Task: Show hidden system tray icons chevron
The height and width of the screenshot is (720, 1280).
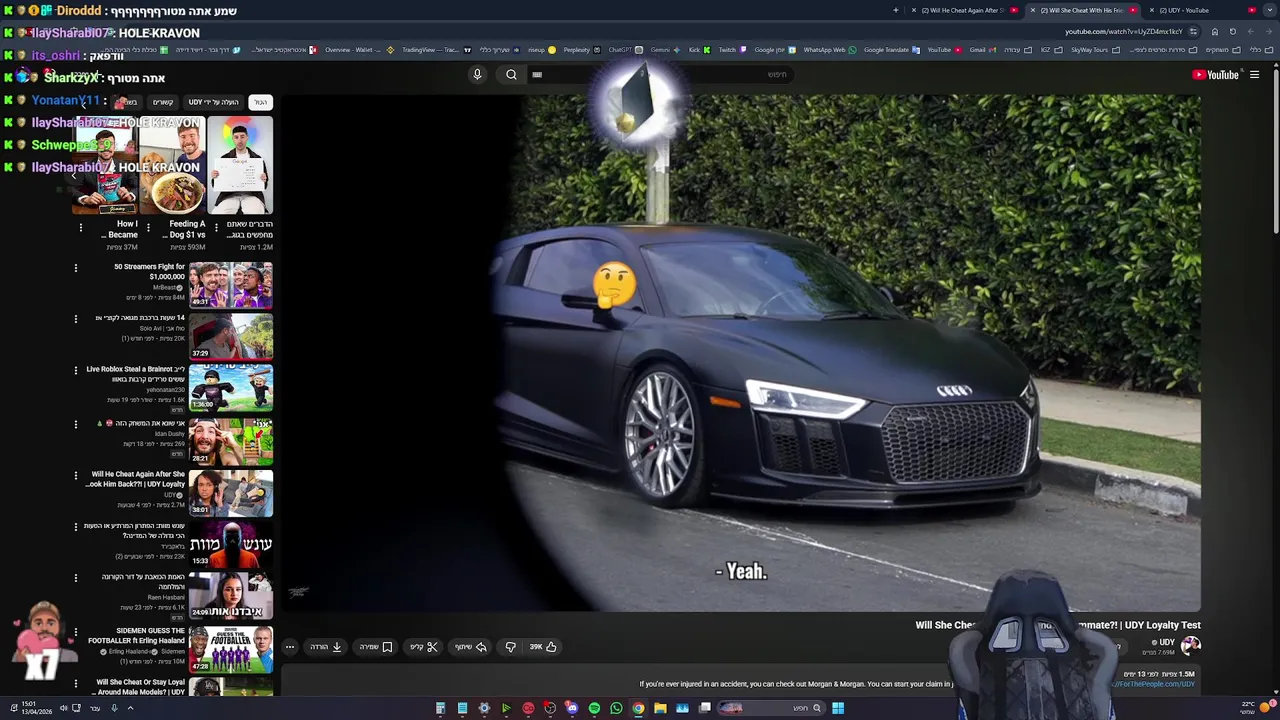Action: (x=130, y=708)
